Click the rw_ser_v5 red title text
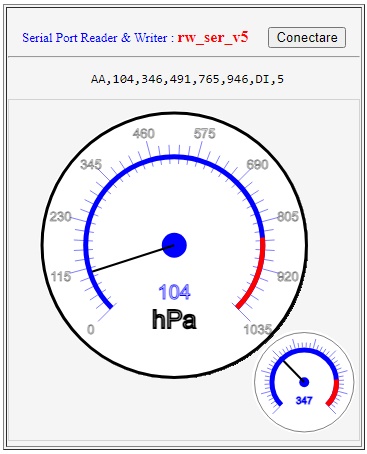Viewport: 367px width, 454px height. (213, 38)
